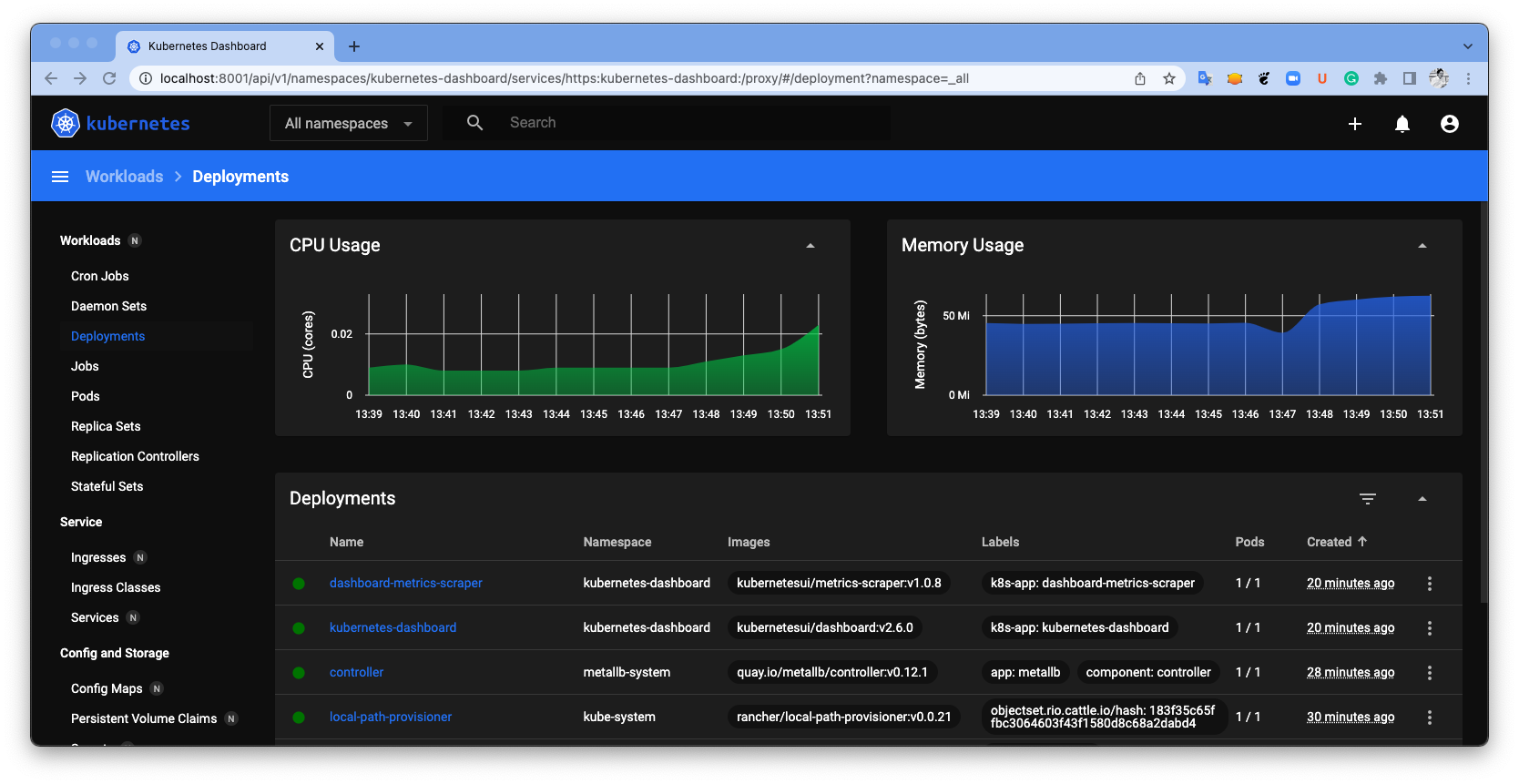Image resolution: width=1519 pixels, height=784 pixels.
Task: Open Config Maps in sidebar
Action: 107,688
